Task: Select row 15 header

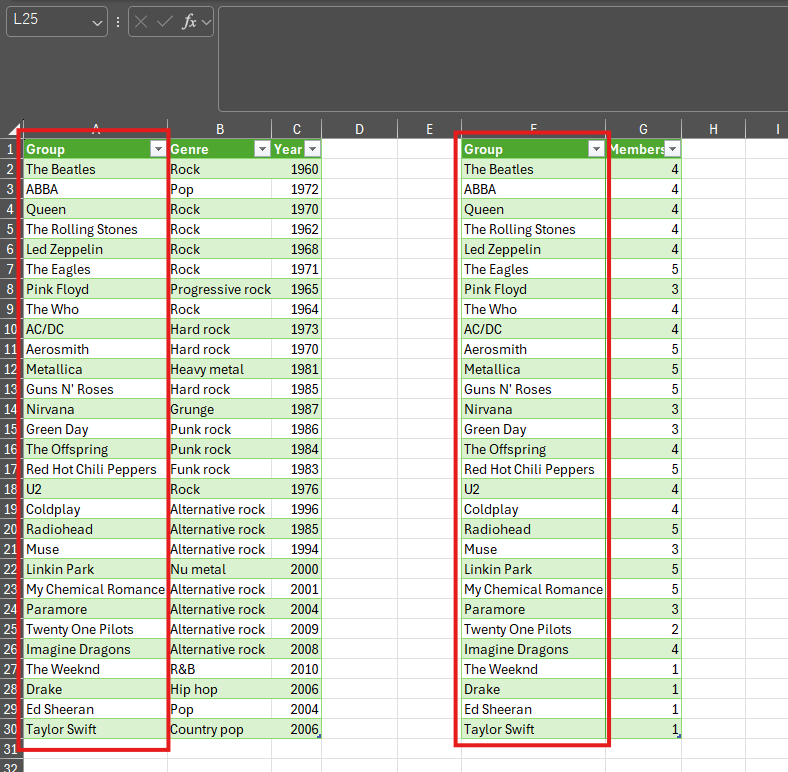Action: 10,429
